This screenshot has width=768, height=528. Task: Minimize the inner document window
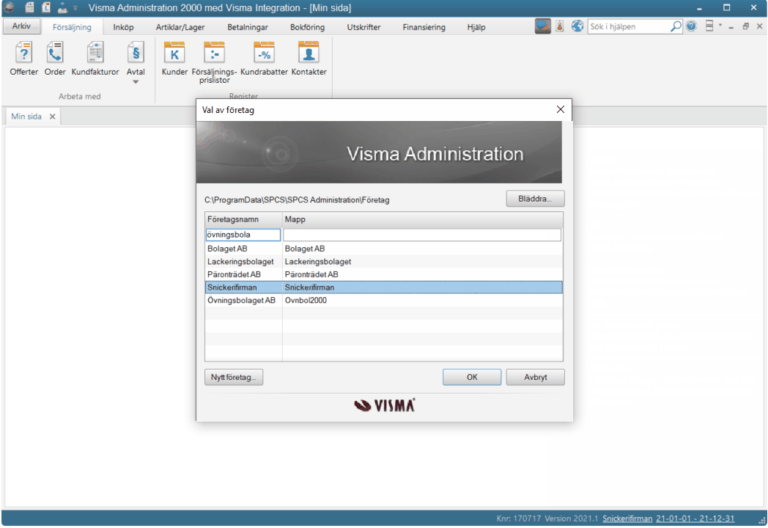731,27
